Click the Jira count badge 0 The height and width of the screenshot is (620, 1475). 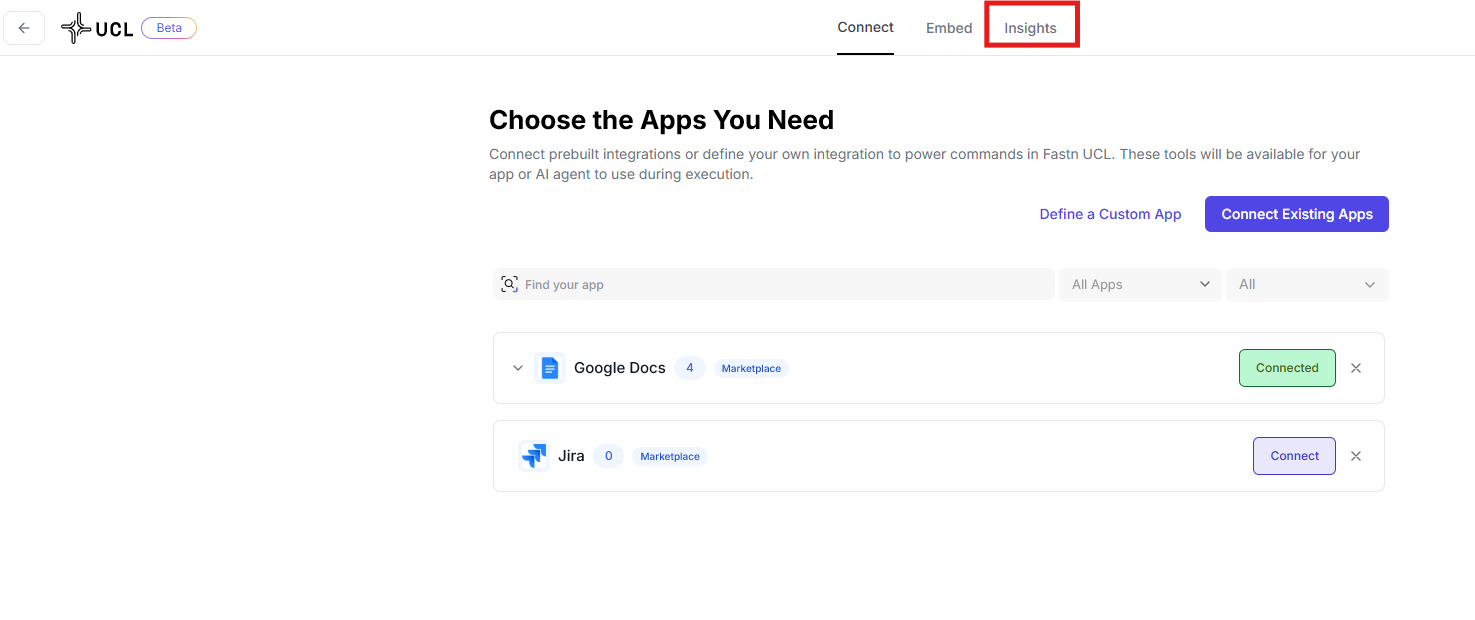pos(608,456)
